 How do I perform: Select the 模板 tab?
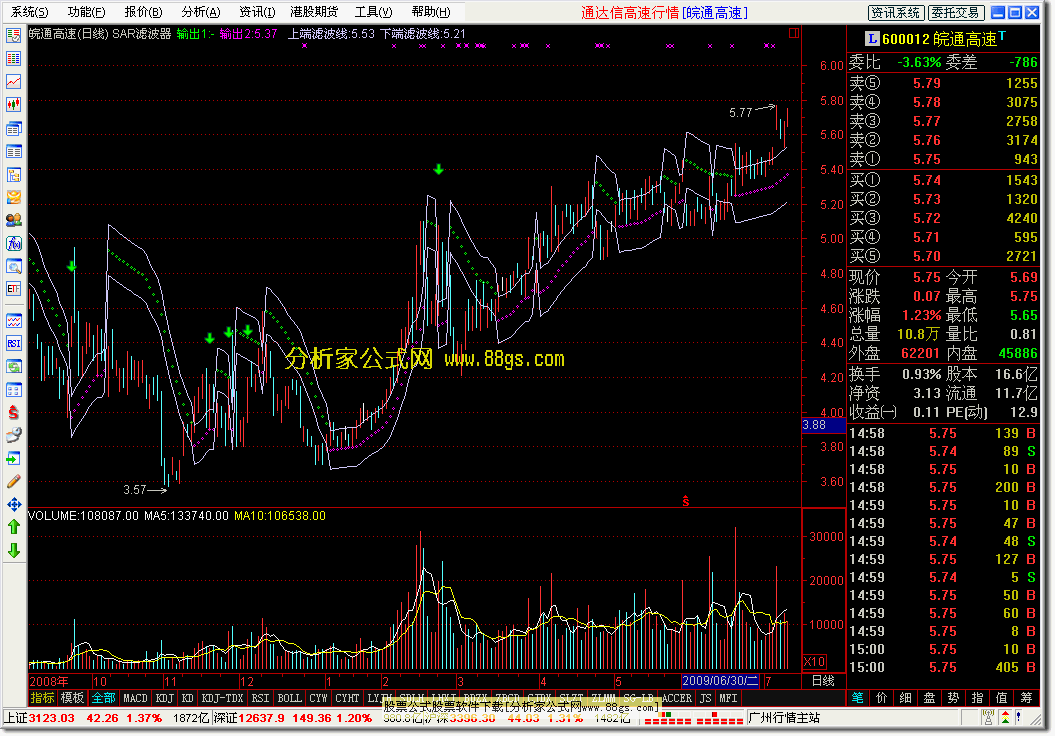click(x=72, y=698)
